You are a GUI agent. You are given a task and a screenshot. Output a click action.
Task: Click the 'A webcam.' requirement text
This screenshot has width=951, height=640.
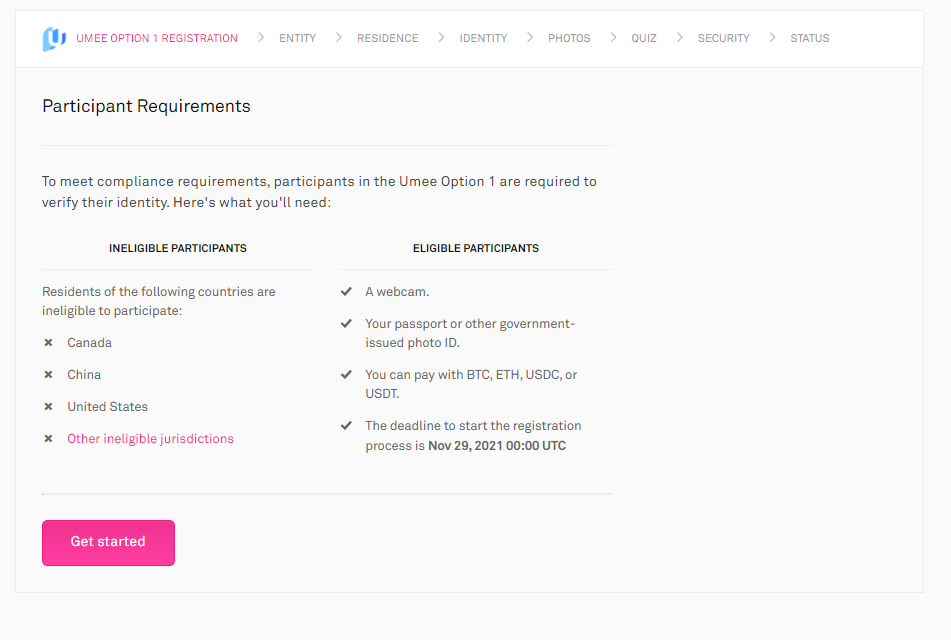[397, 292]
